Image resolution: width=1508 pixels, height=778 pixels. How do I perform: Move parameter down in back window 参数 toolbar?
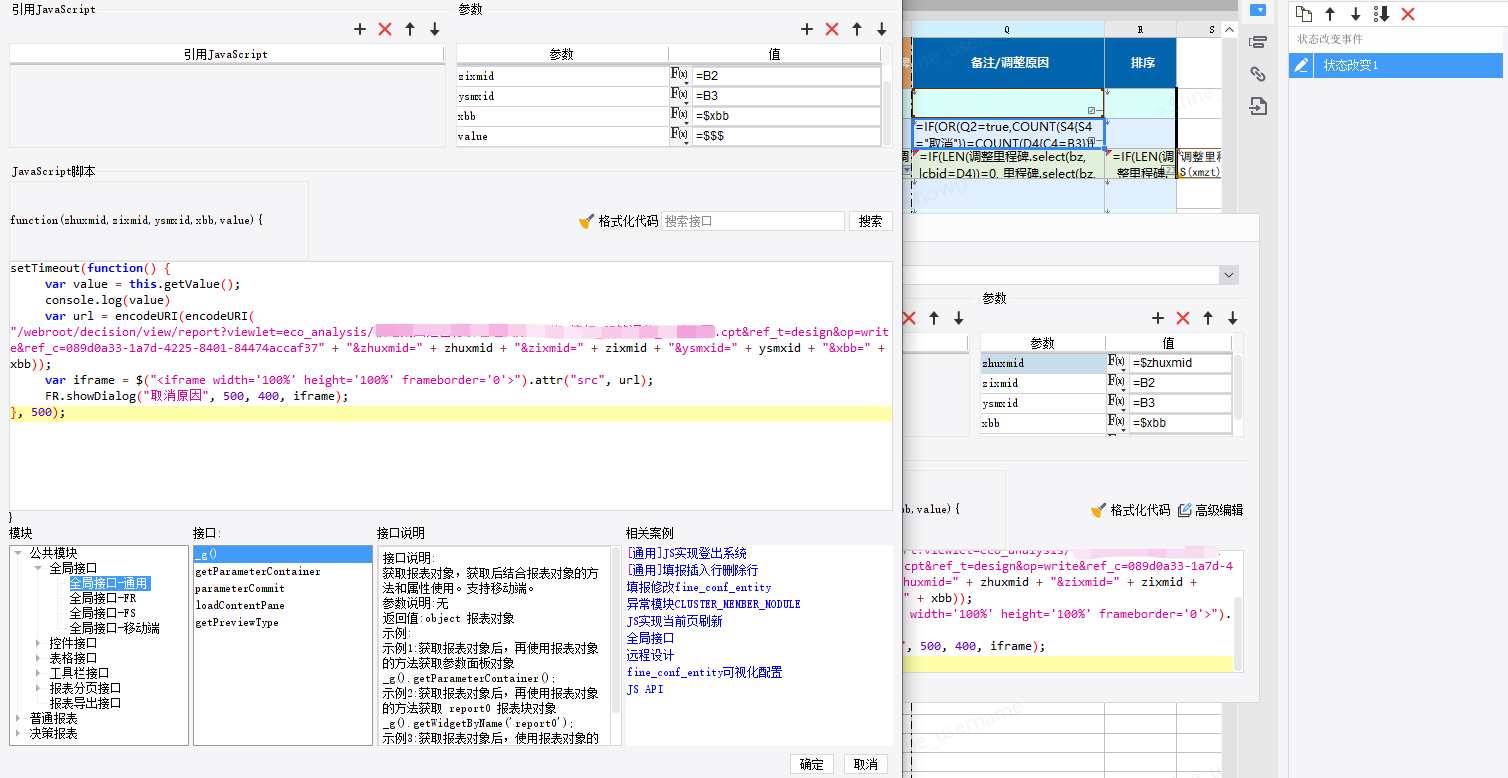click(x=1233, y=318)
